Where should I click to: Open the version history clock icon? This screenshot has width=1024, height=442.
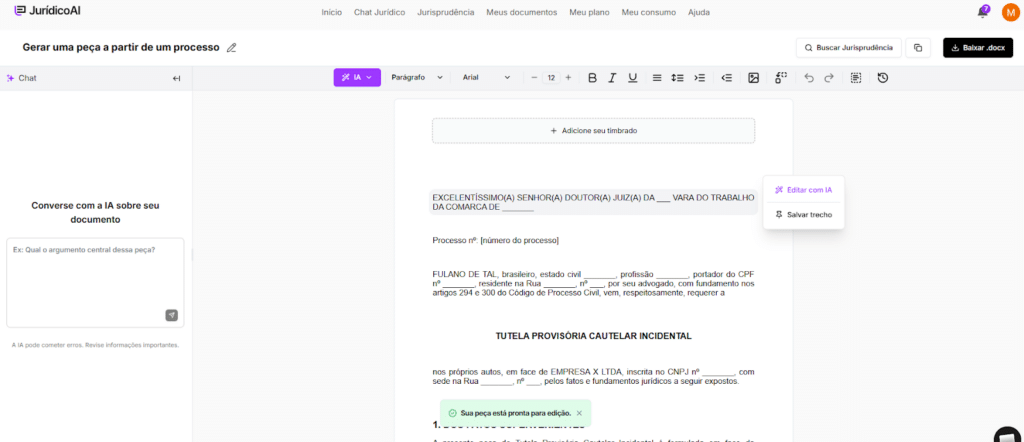882,78
